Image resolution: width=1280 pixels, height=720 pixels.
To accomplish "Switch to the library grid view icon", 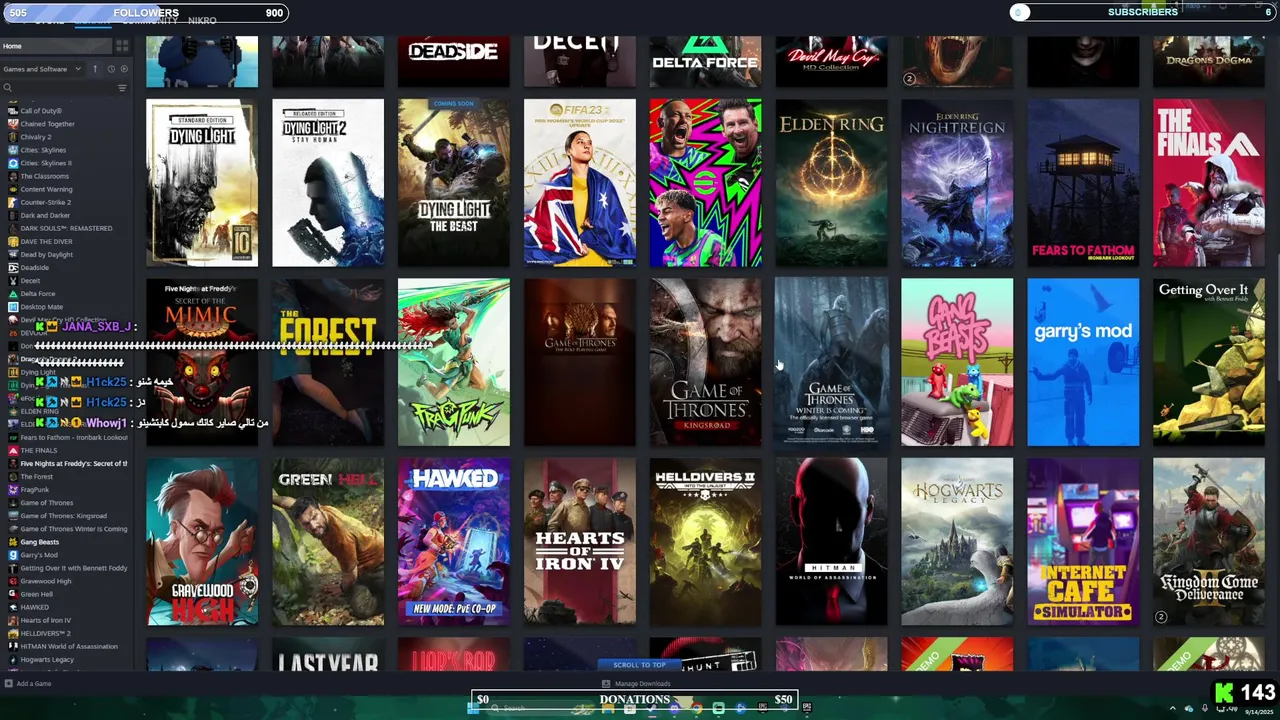I will [x=122, y=46].
